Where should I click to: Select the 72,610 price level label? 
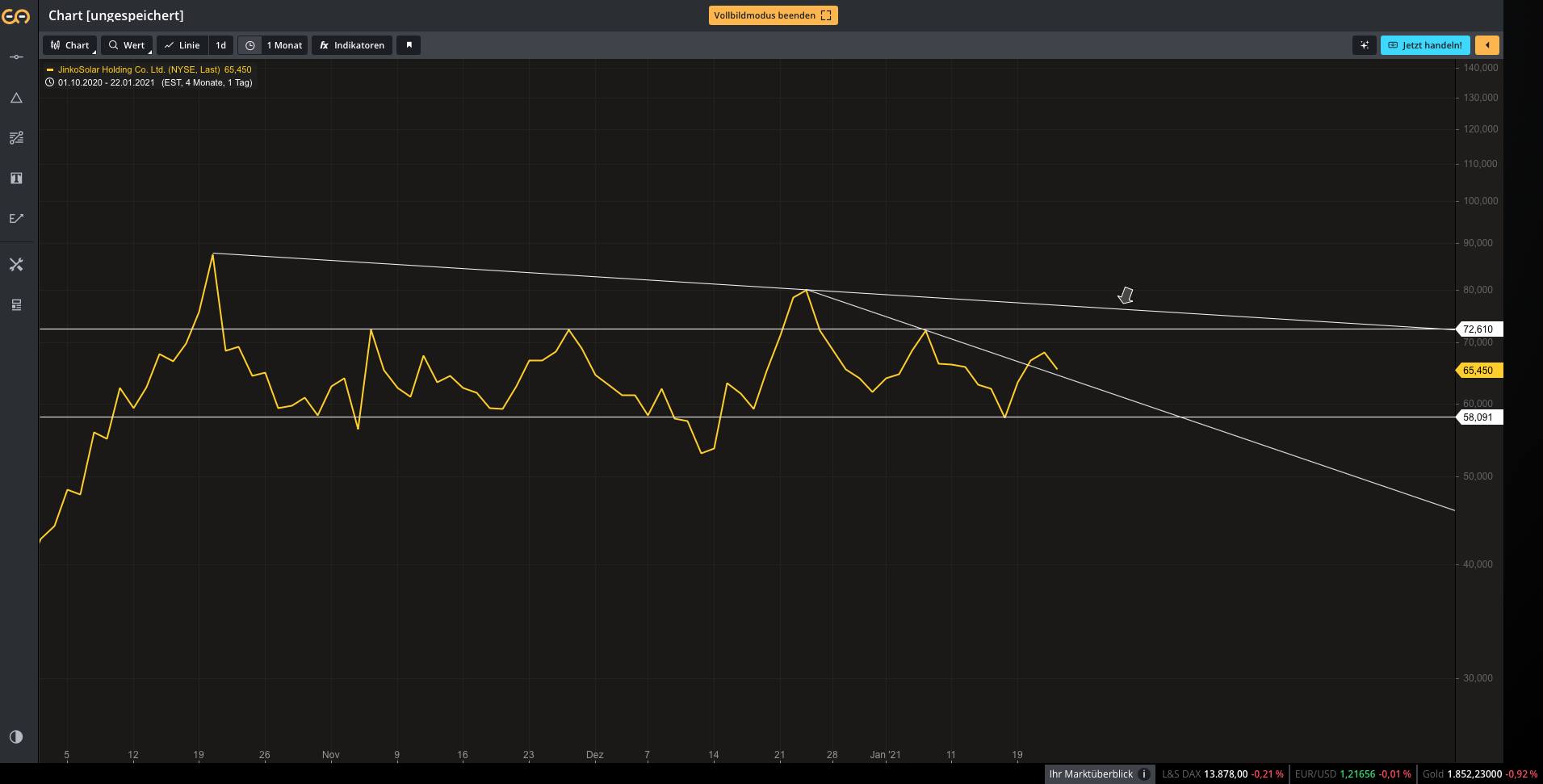[1478, 329]
